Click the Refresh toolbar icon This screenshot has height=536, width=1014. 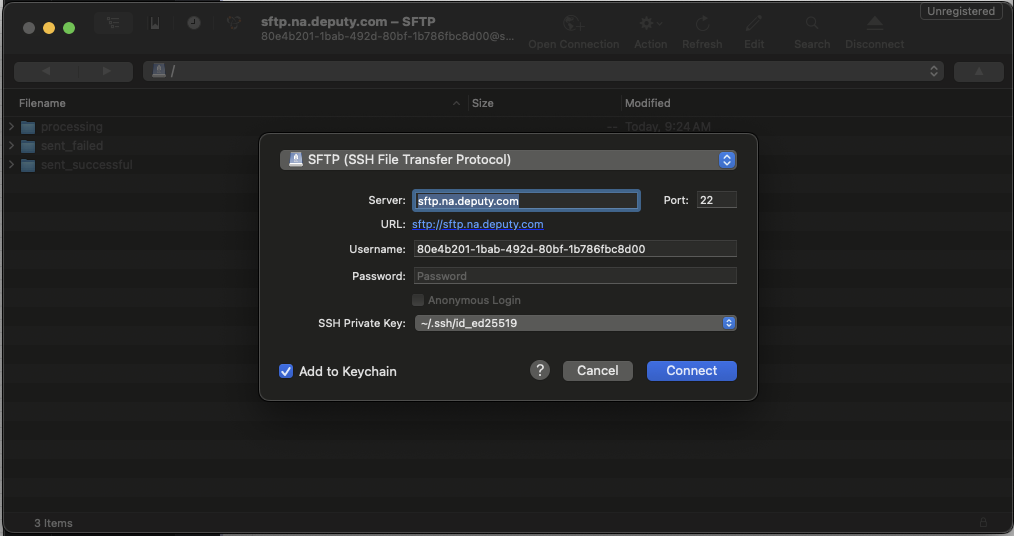pyautogui.click(x=702, y=24)
